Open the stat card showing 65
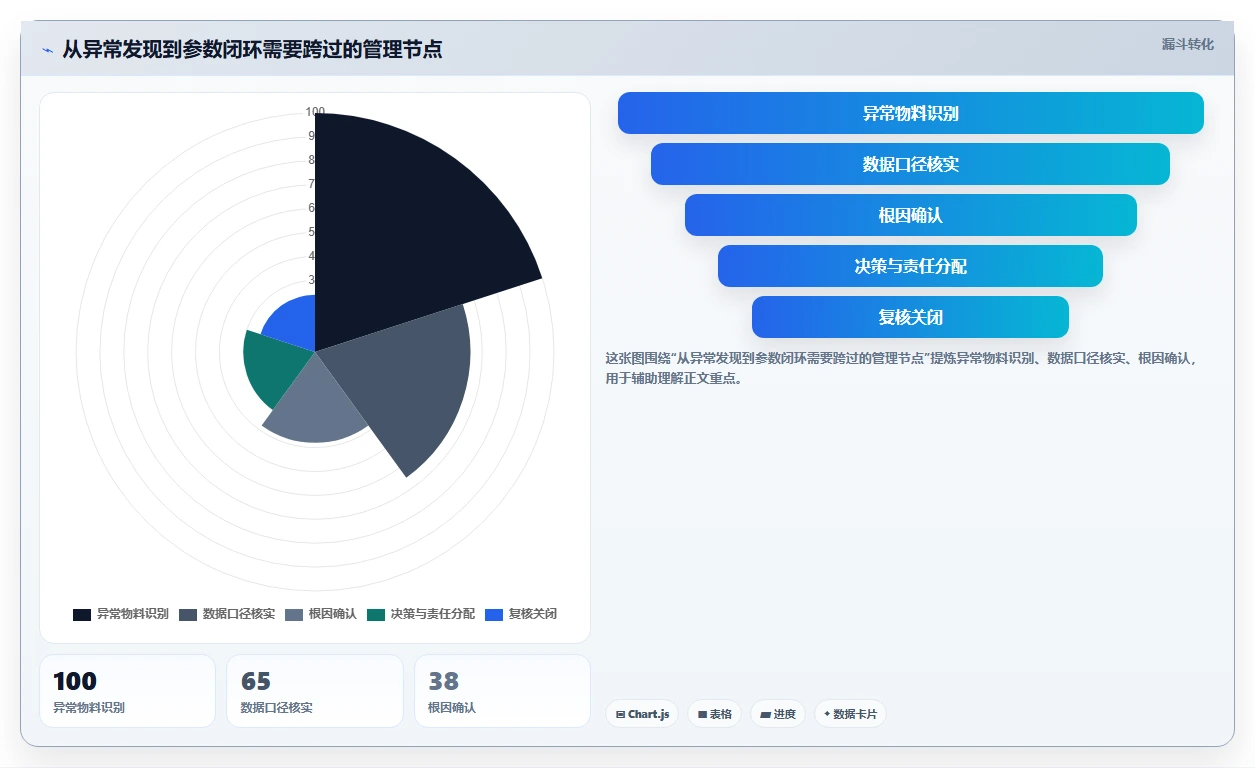This screenshot has width=1255, height=768. tap(315, 691)
